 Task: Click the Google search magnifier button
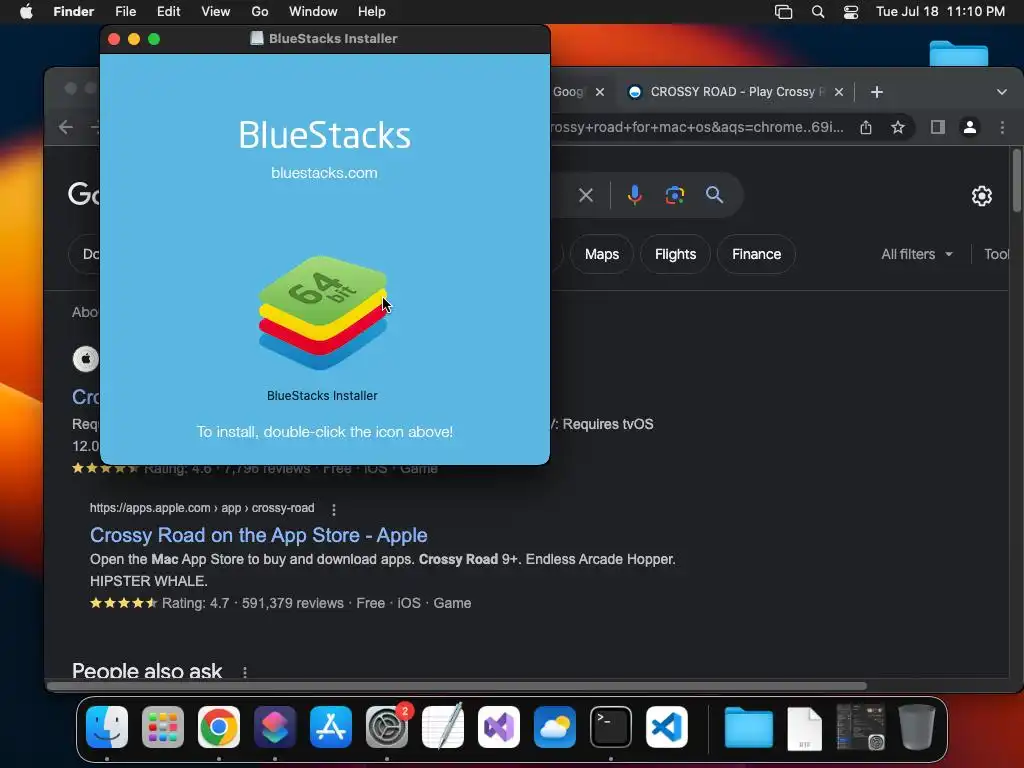tap(714, 195)
